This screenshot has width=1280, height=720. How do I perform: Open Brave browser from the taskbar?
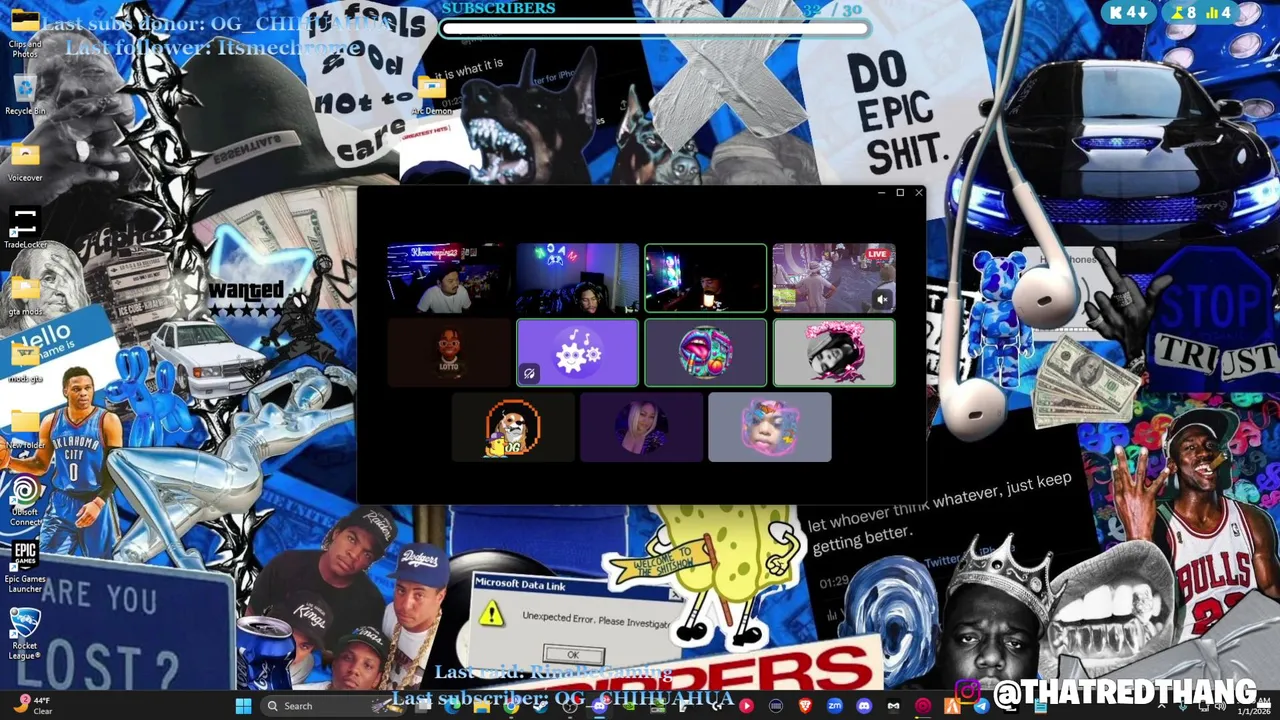806,706
